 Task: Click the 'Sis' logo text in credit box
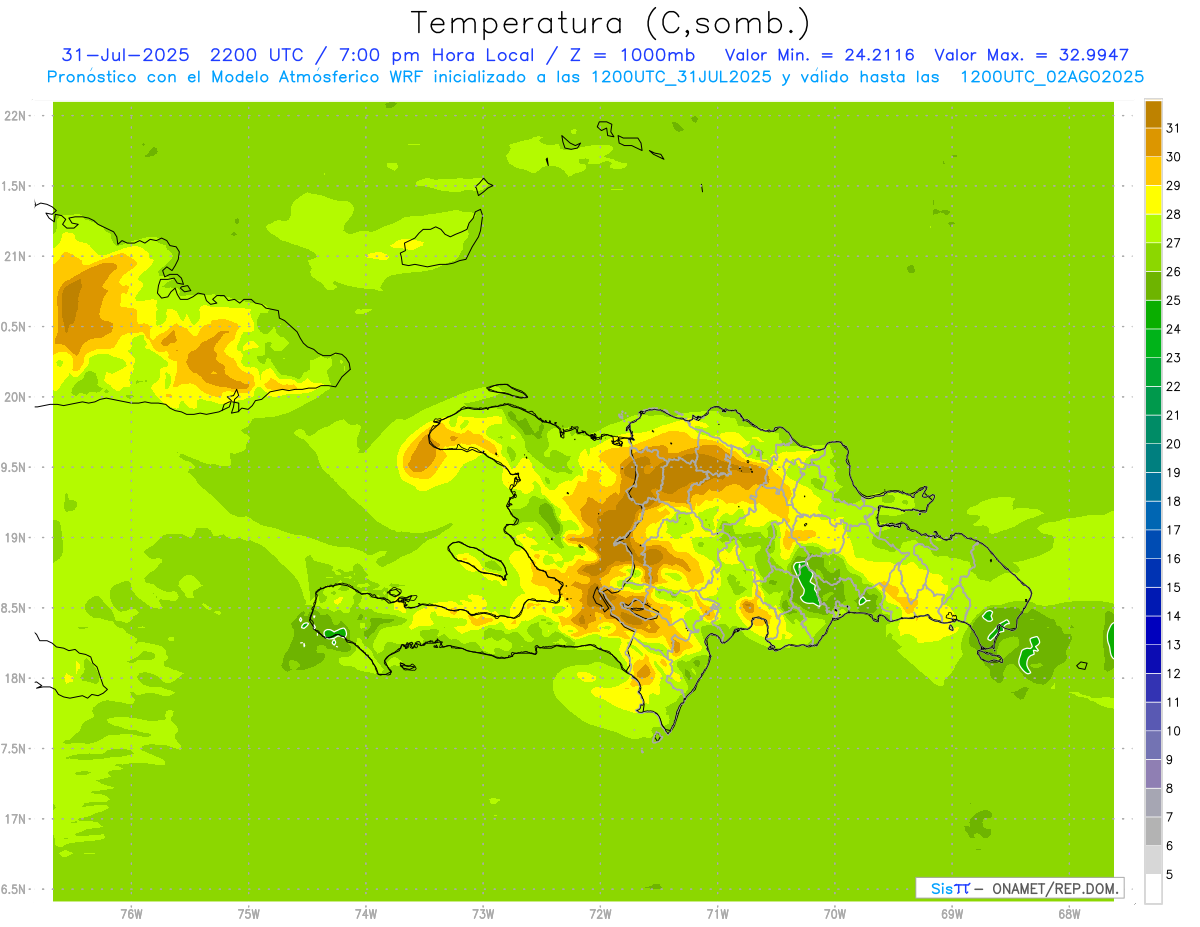click(x=941, y=888)
